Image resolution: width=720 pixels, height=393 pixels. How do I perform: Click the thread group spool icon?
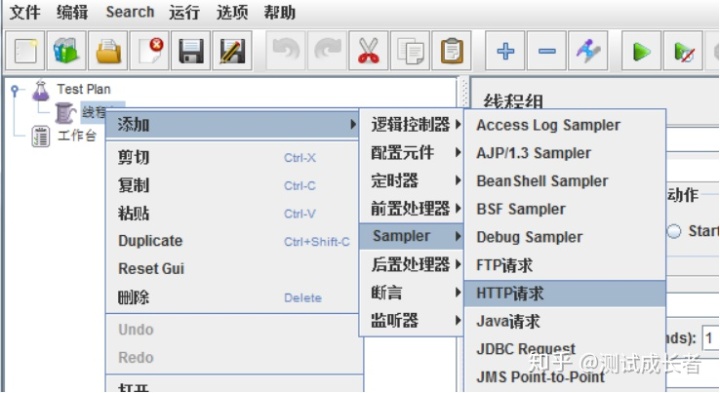pos(65,113)
